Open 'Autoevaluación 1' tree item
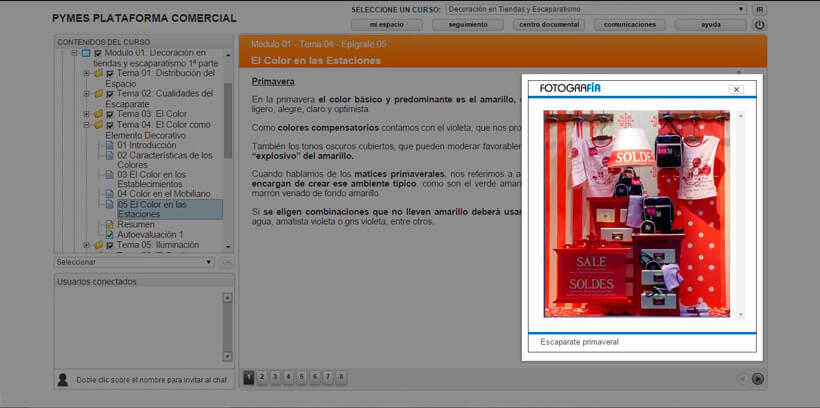Viewport: 820px width, 408px height. click(150, 235)
